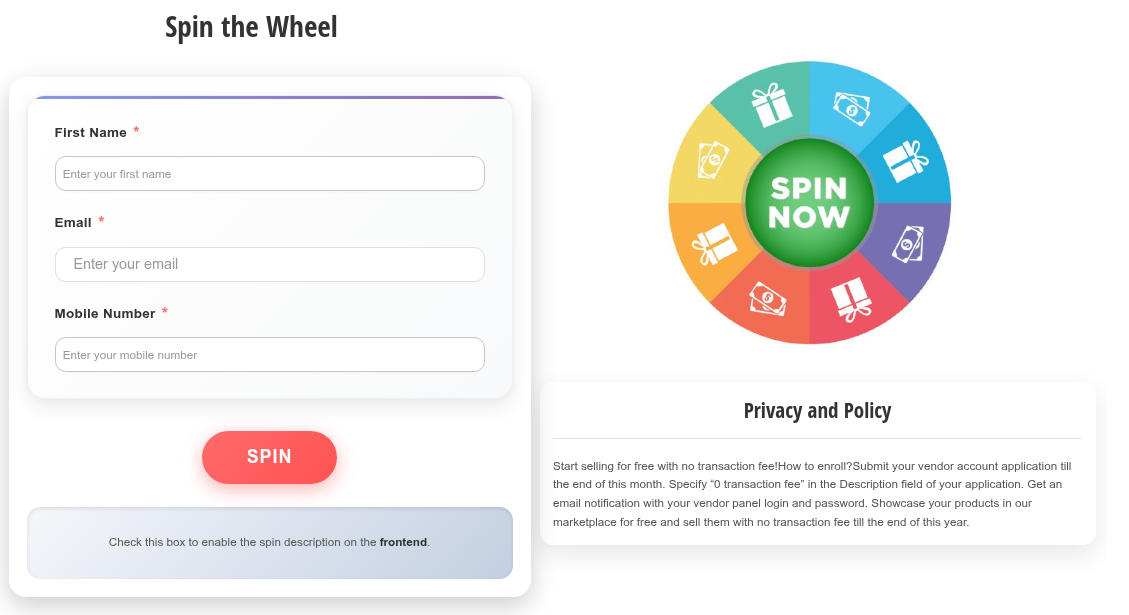Click the Email field label
This screenshot has width=1129, height=615.
[73, 223]
